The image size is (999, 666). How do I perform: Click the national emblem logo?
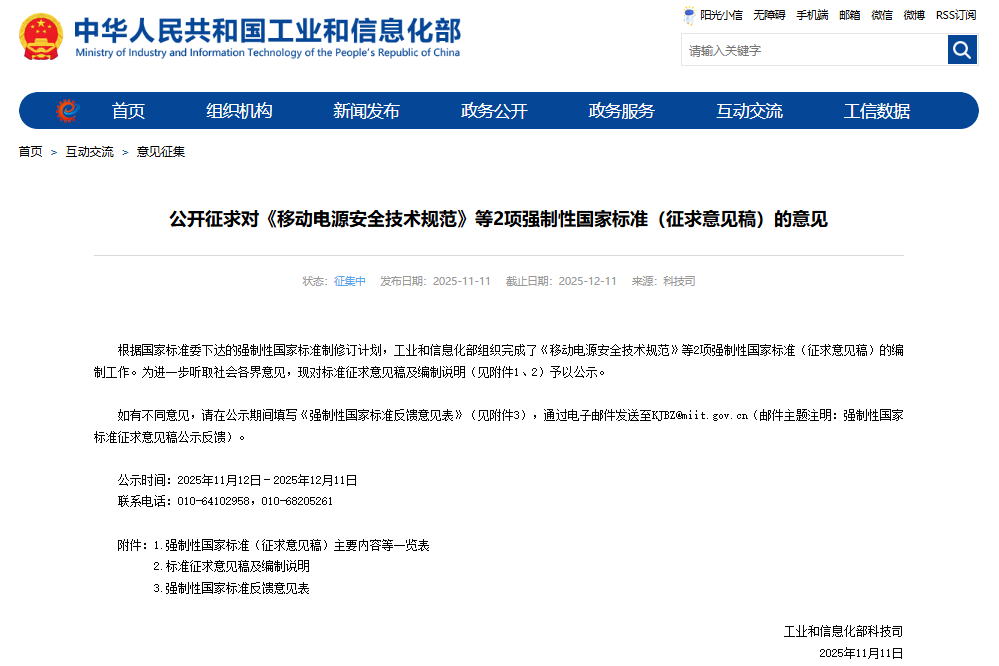39,38
